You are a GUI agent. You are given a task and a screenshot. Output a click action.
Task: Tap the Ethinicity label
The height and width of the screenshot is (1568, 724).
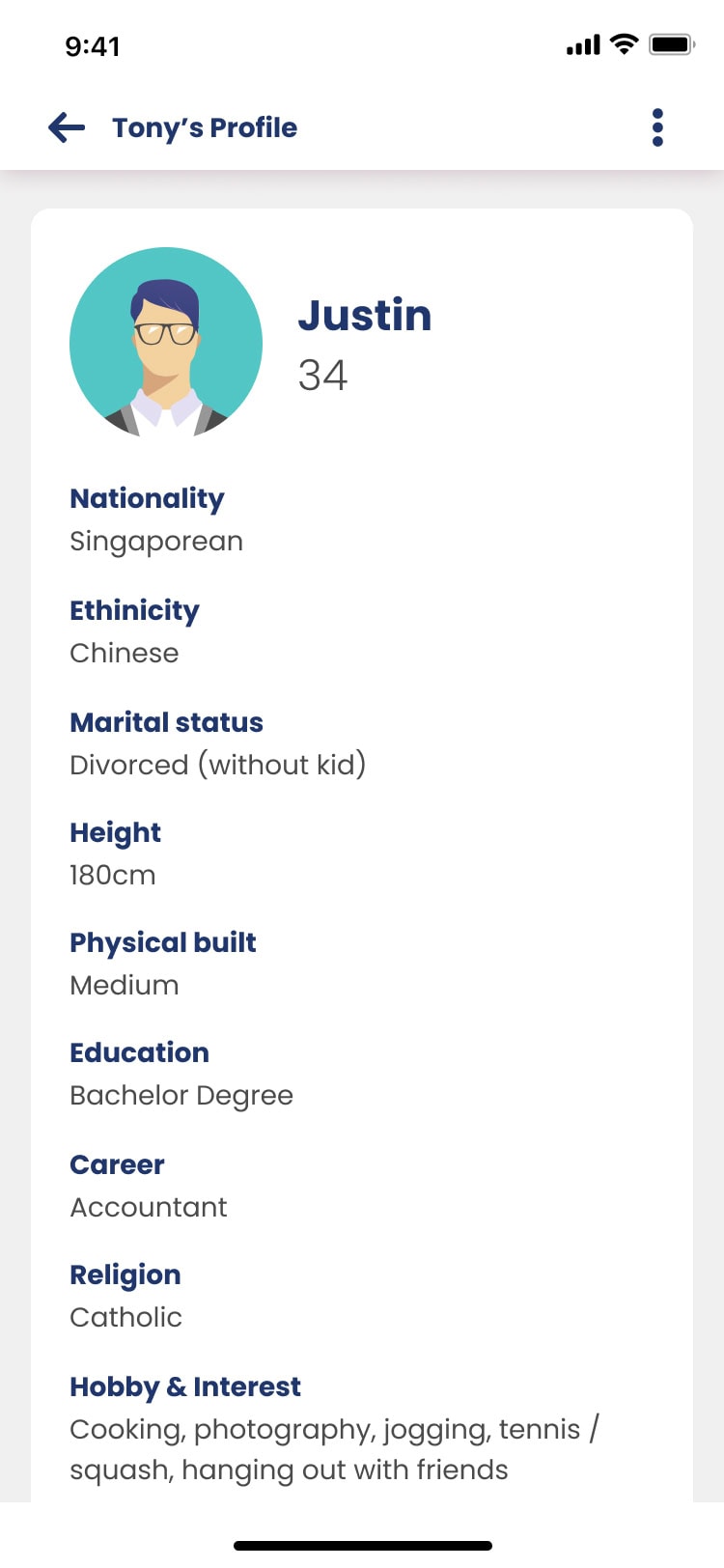point(134,610)
